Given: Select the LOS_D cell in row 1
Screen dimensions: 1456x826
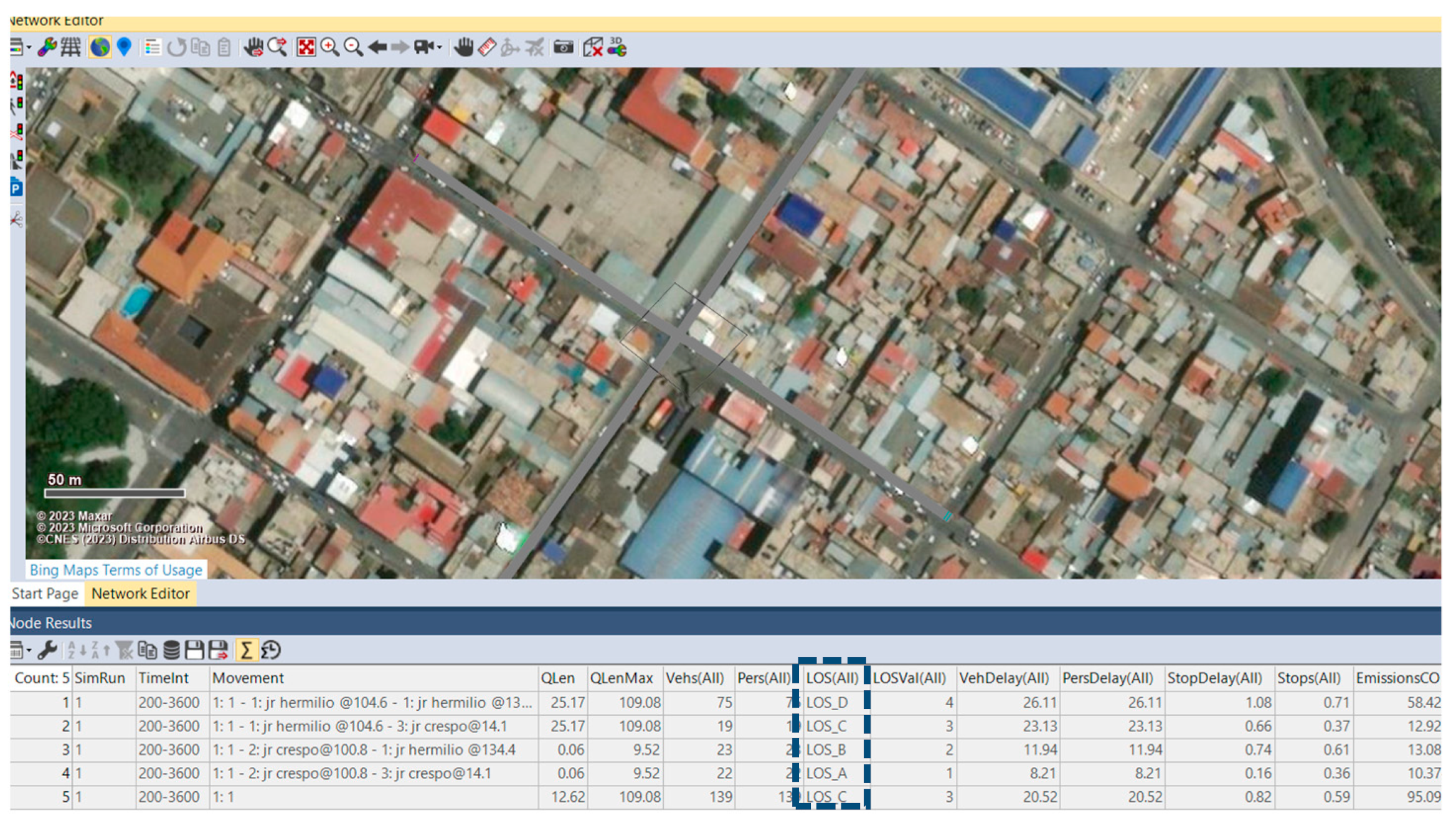Looking at the screenshot, I should click(x=827, y=702).
